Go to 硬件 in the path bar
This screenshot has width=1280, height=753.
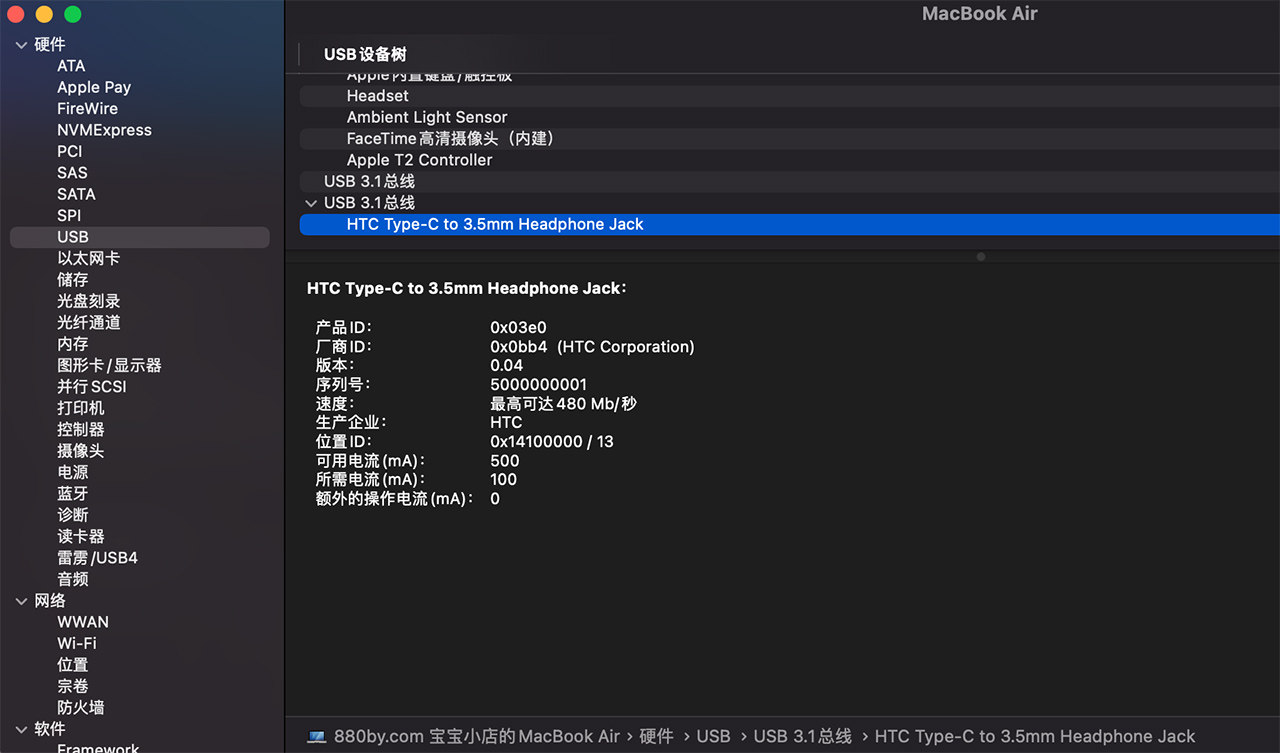coord(656,737)
